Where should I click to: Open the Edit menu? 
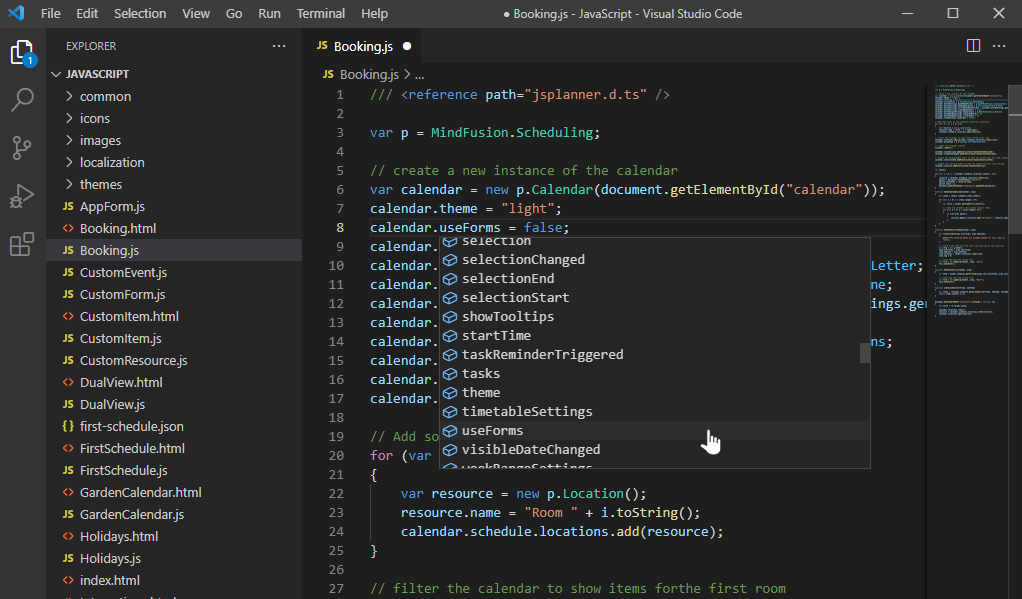[x=87, y=14]
